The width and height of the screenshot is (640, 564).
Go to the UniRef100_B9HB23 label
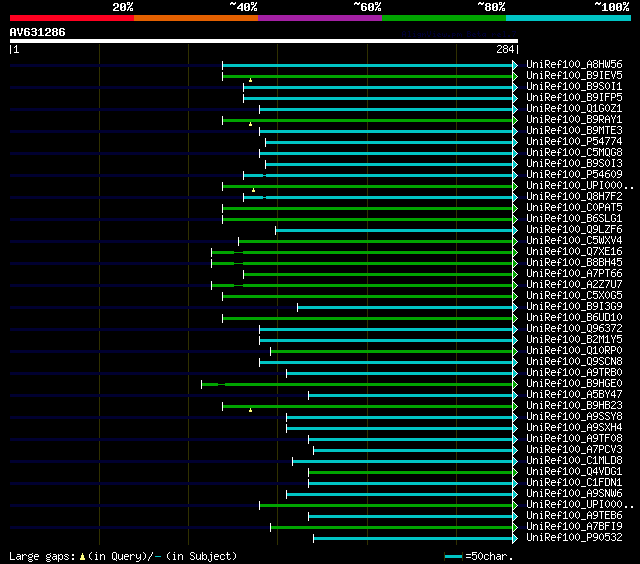point(574,406)
